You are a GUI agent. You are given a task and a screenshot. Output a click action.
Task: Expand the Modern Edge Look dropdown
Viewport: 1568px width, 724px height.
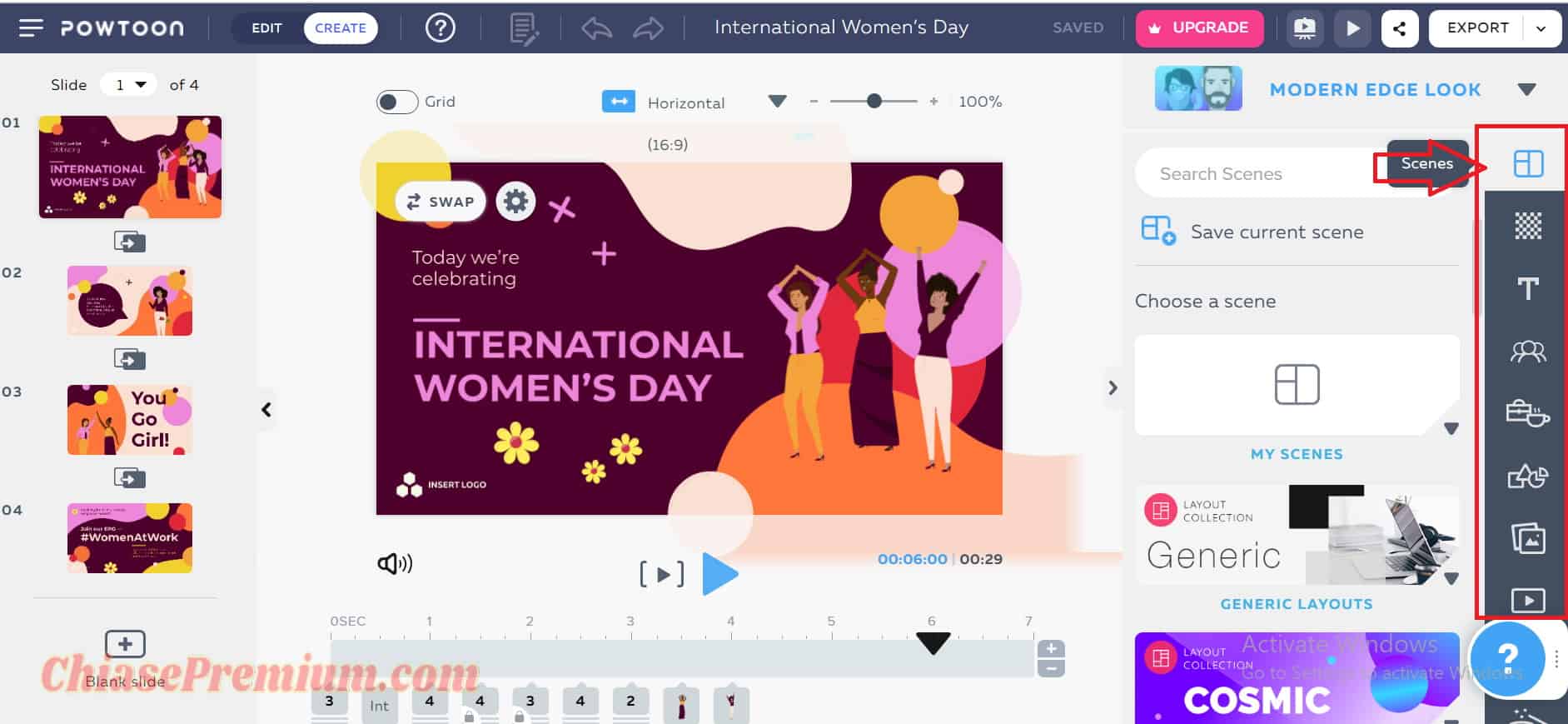pyautogui.click(x=1526, y=89)
